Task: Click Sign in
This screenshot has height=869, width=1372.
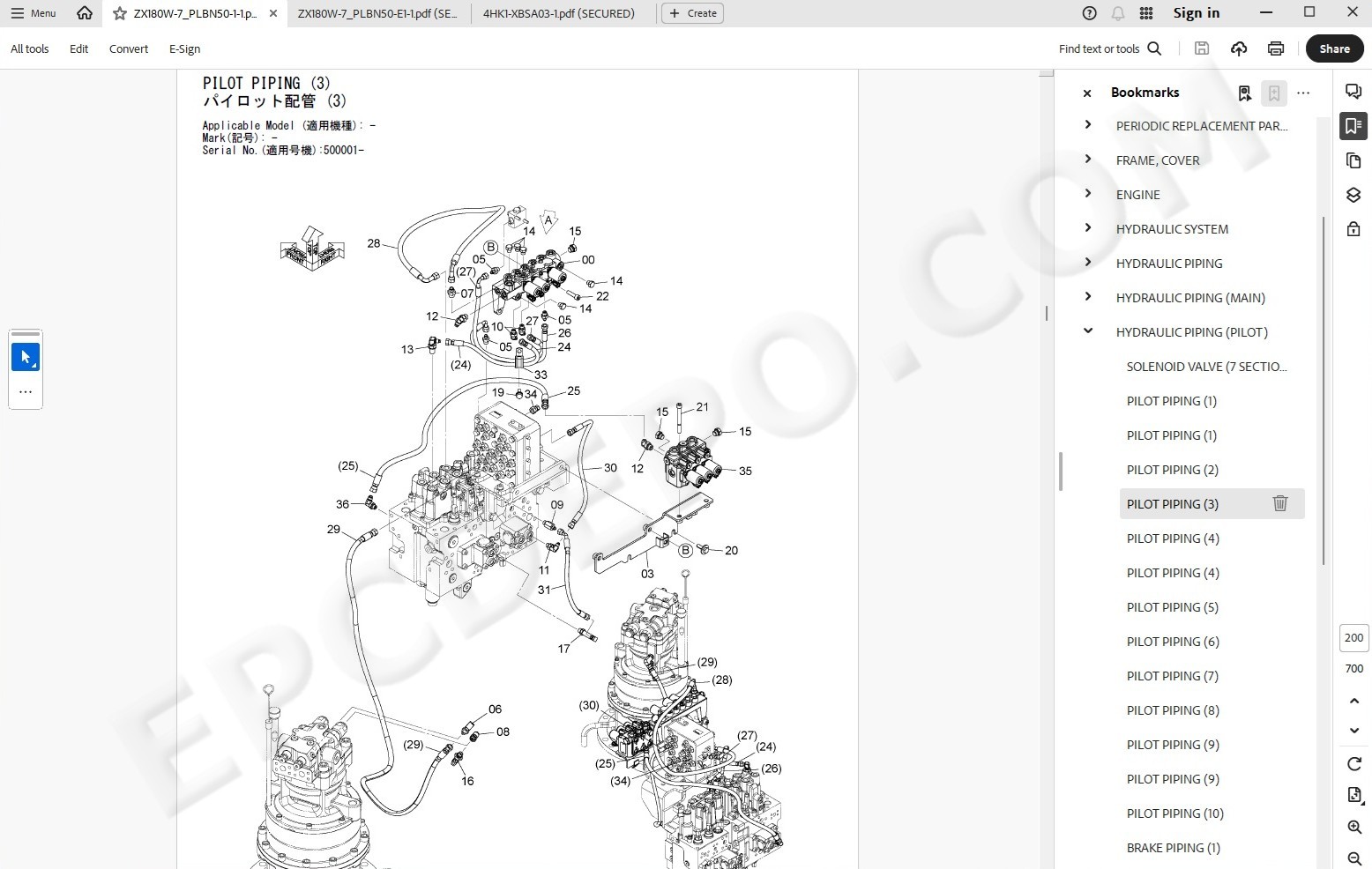Action: click(x=1197, y=13)
